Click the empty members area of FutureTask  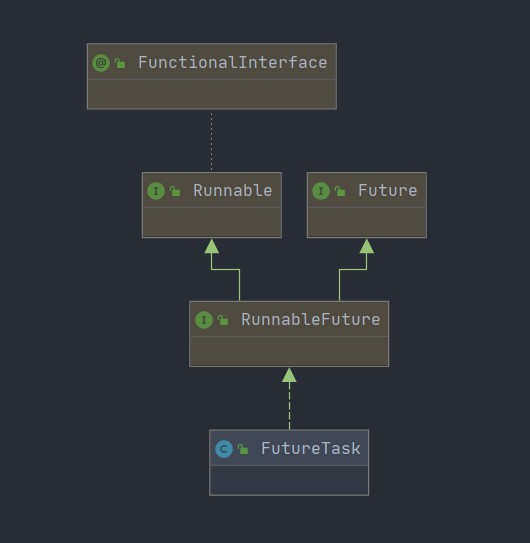(x=289, y=480)
